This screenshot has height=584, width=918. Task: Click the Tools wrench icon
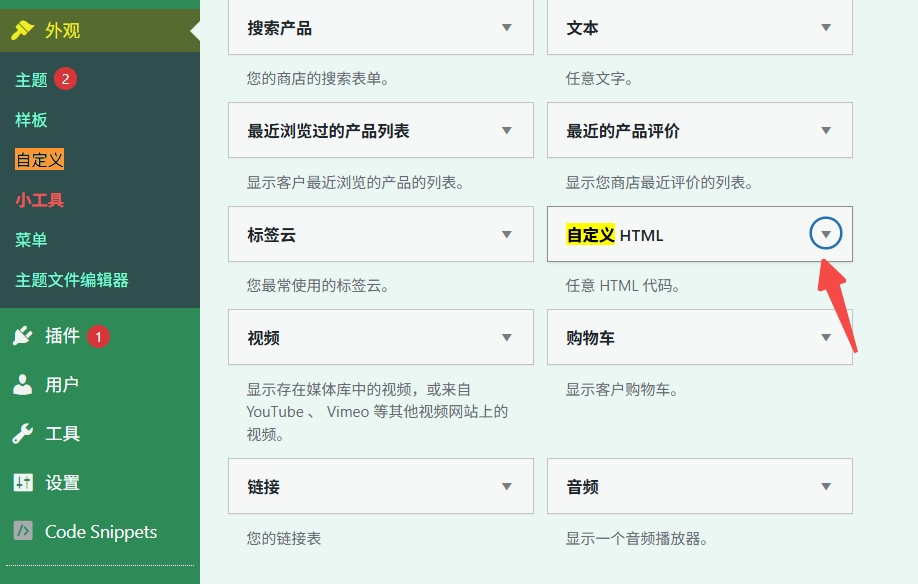click(22, 434)
